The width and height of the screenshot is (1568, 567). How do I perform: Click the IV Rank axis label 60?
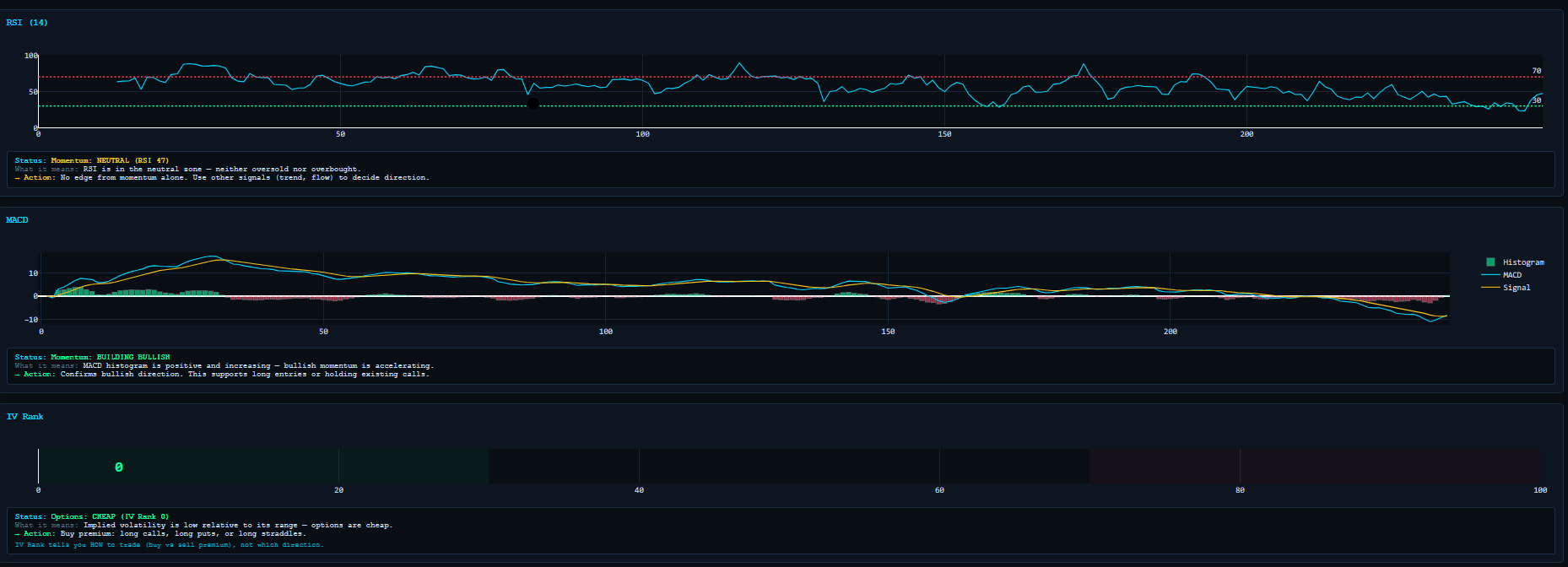939,490
